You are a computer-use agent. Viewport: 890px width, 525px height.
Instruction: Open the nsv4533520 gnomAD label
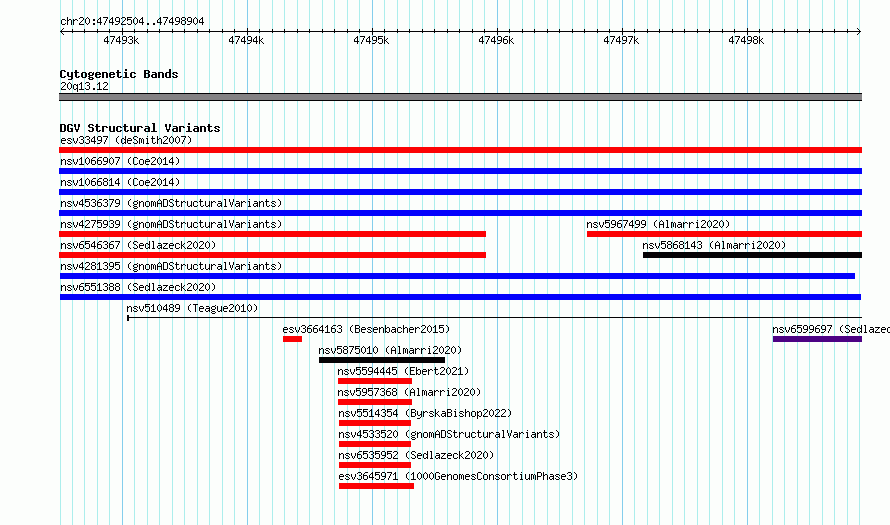[x=449, y=434]
